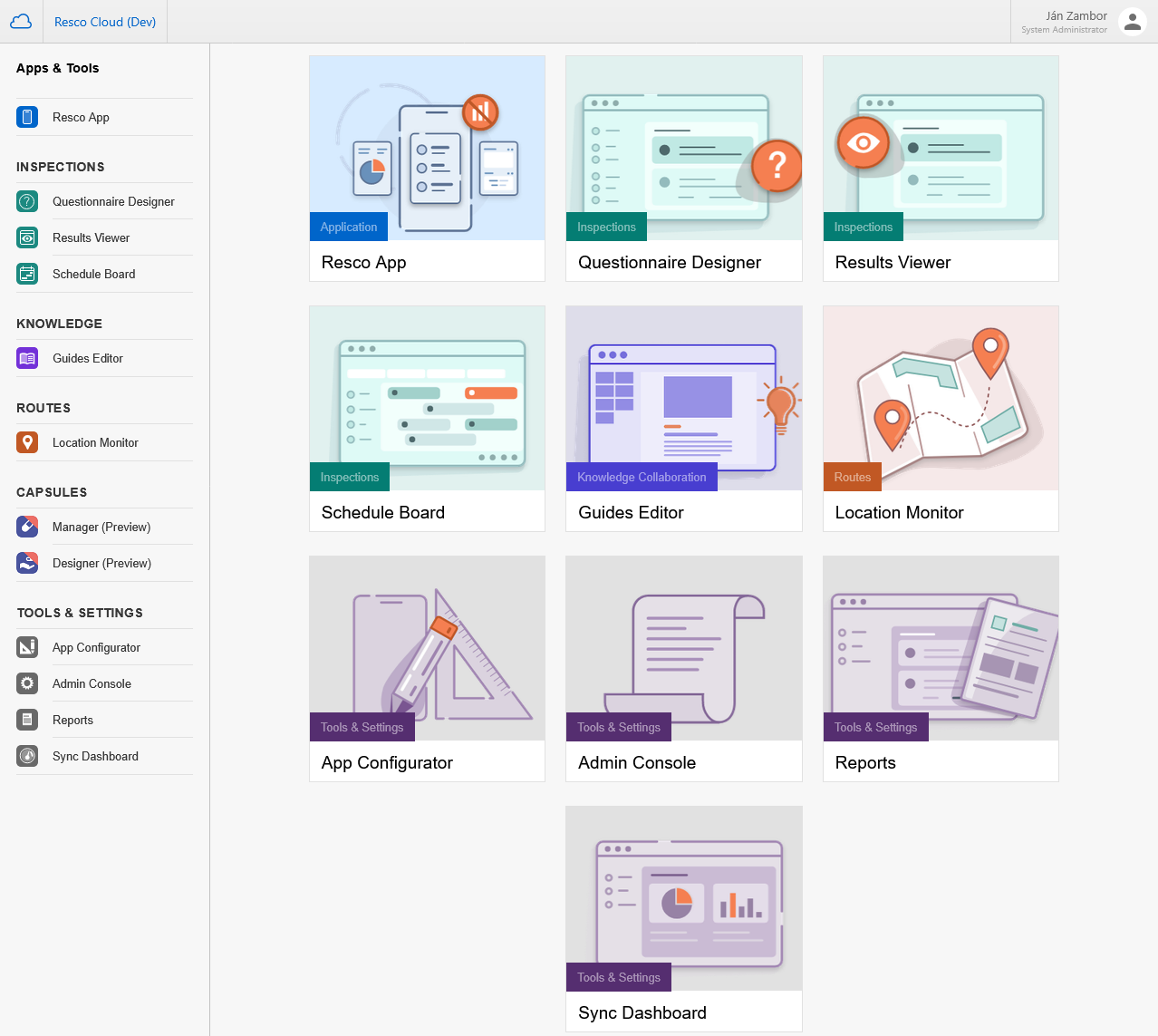This screenshot has height=1036, width=1158.
Task: Click the Ján Zambor user name
Action: coord(1076,15)
